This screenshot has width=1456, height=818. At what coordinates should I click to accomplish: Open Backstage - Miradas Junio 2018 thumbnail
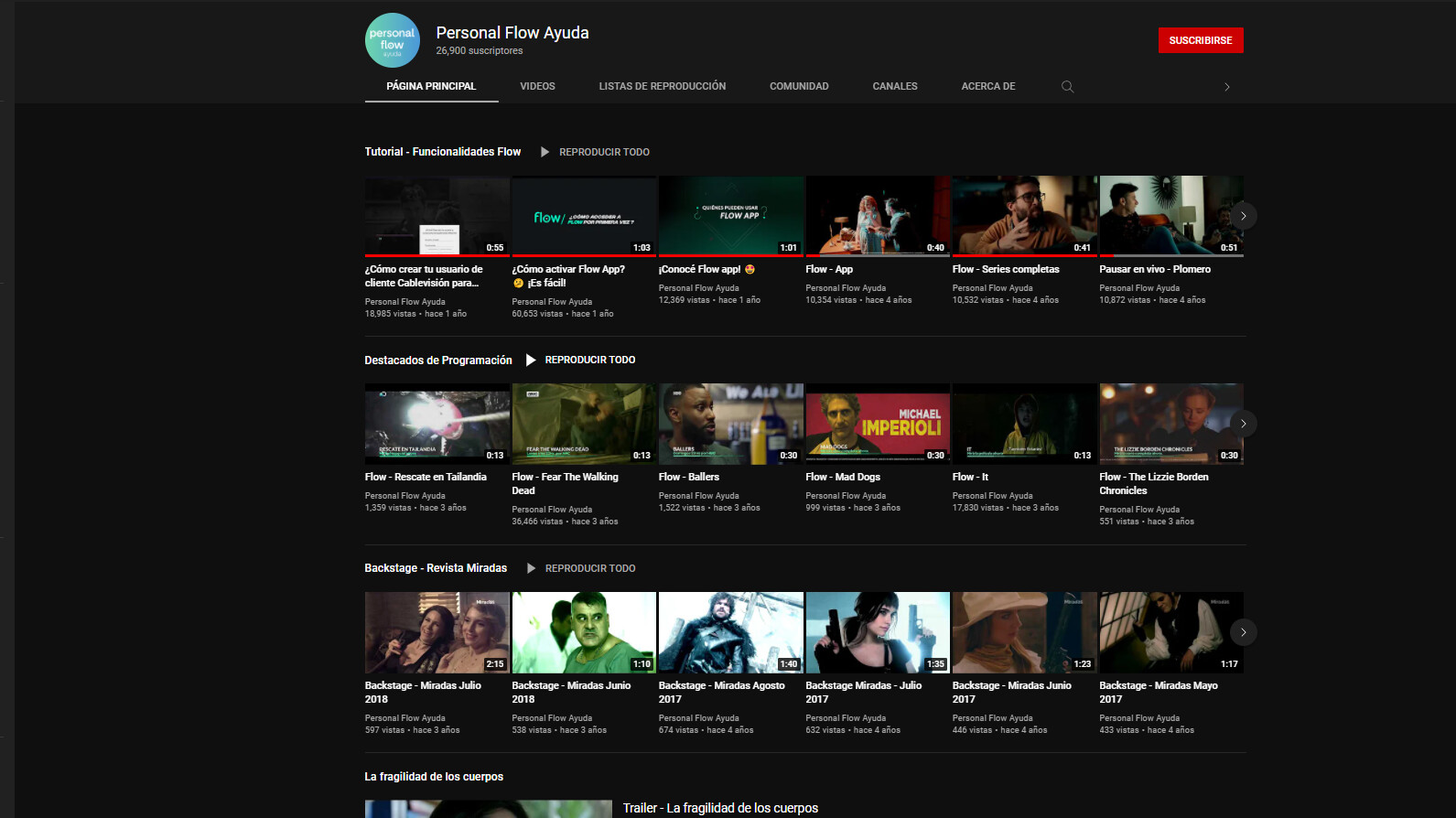pos(584,632)
